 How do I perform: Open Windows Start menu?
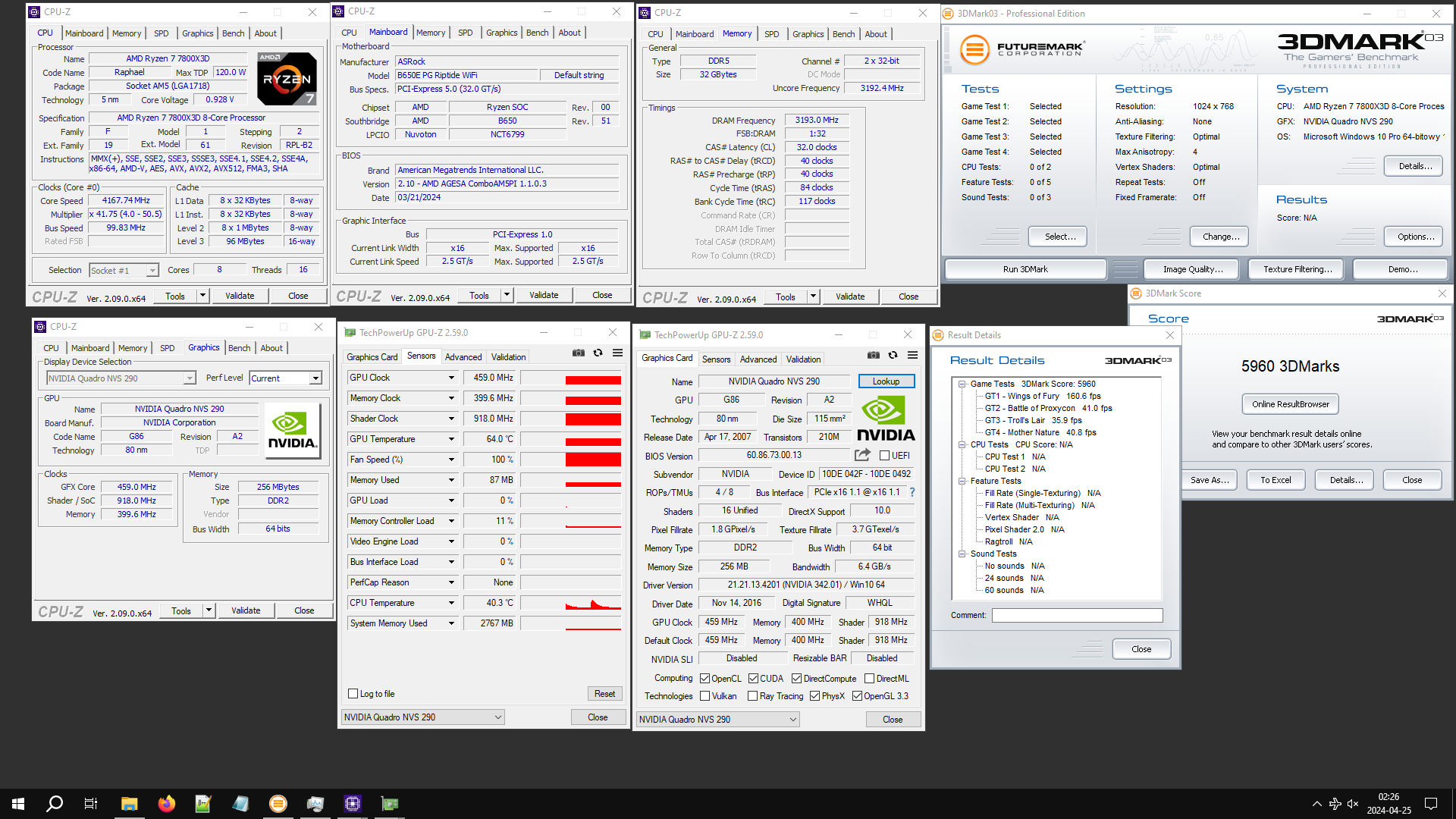[18, 804]
